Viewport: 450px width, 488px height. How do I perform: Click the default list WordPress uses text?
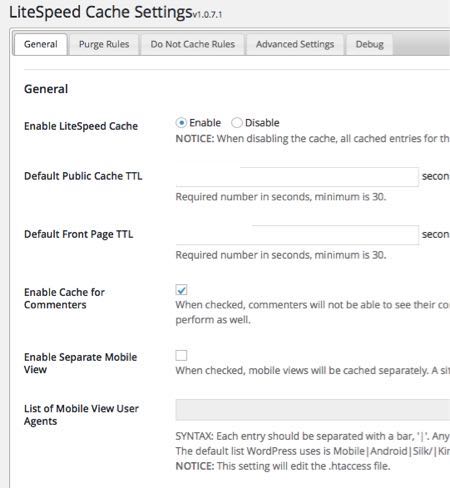pos(312,451)
